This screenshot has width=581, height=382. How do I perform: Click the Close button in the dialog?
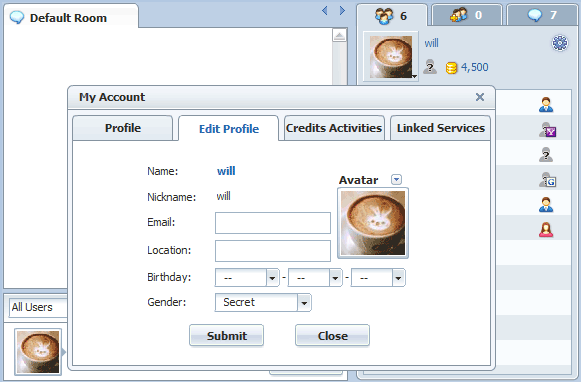tap(332, 336)
